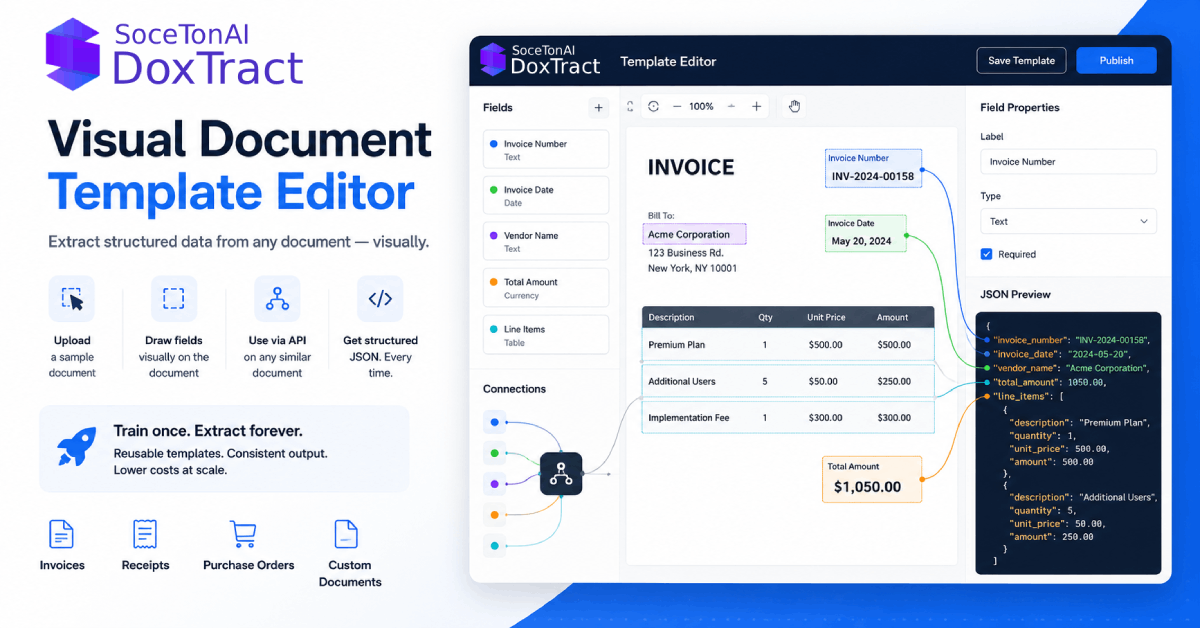Select Invoice Date field in Fields list
Screen dimensions: 1200x628
pos(545,195)
